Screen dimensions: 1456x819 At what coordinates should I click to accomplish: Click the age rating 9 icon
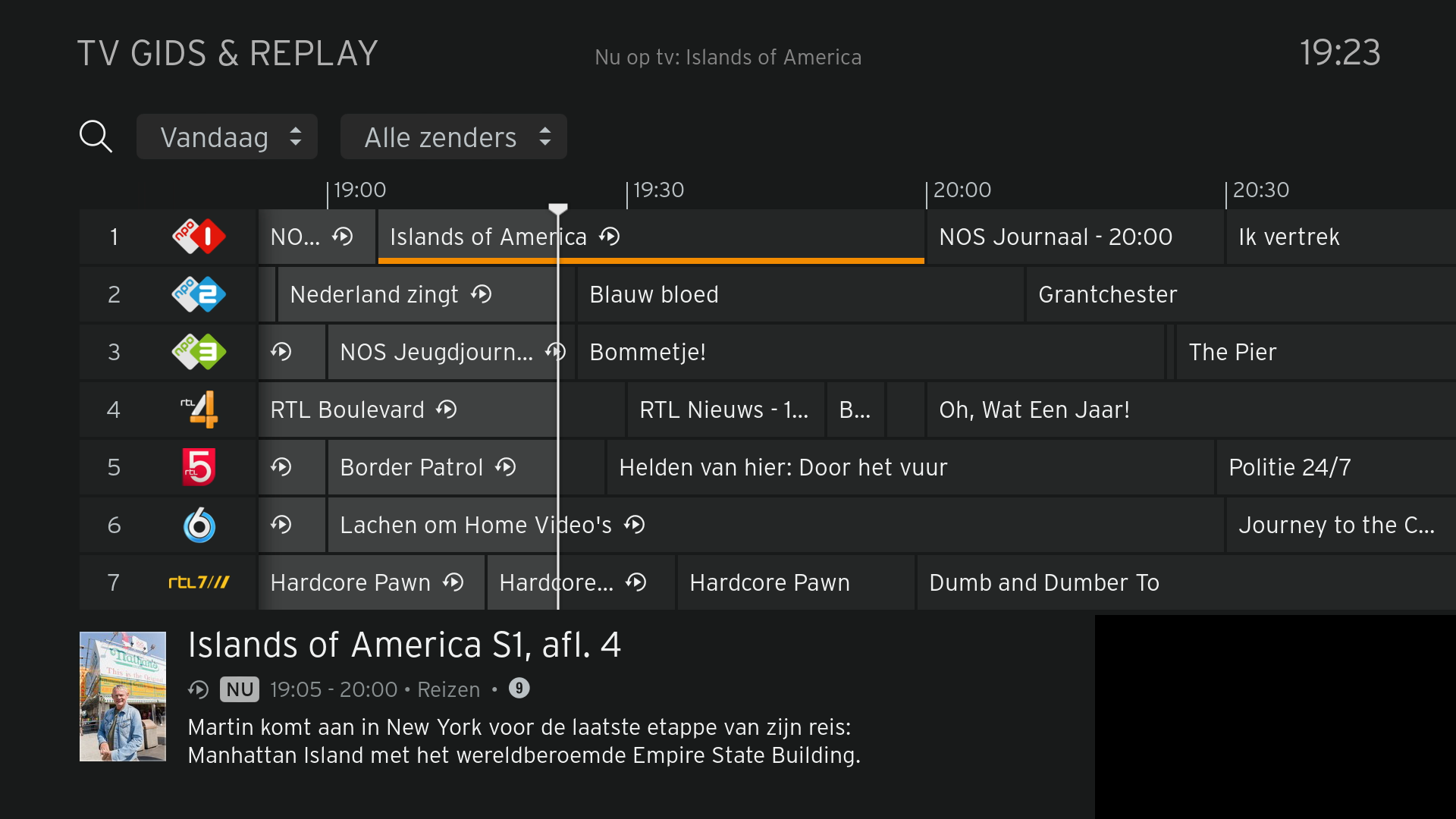(519, 688)
